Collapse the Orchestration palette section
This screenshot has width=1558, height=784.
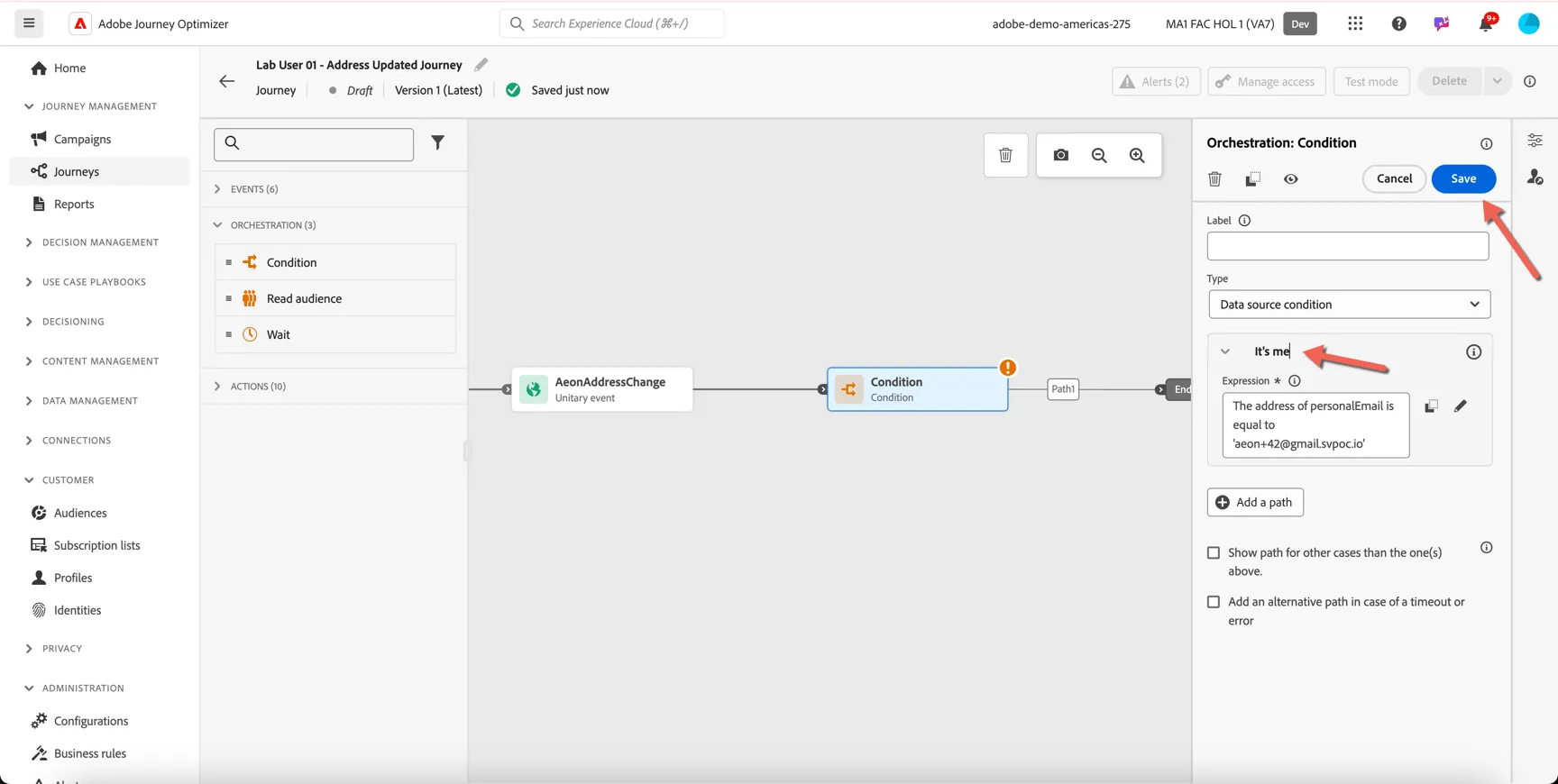pyautogui.click(x=217, y=225)
